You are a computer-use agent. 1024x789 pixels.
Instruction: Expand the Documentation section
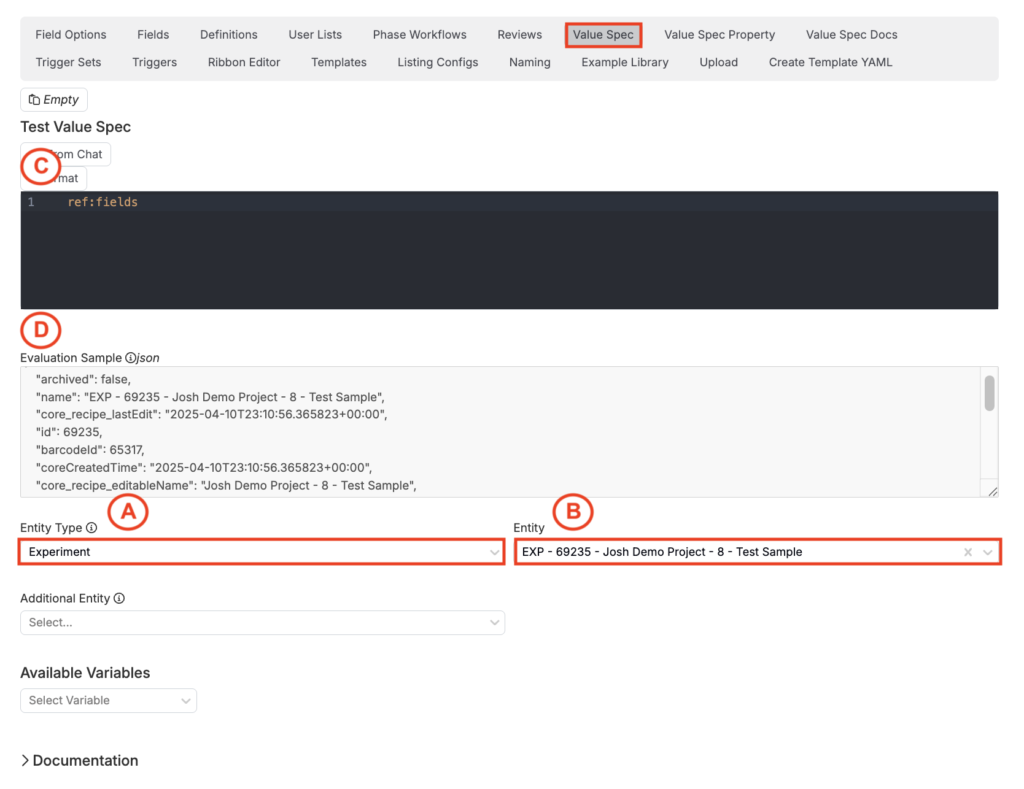79,760
